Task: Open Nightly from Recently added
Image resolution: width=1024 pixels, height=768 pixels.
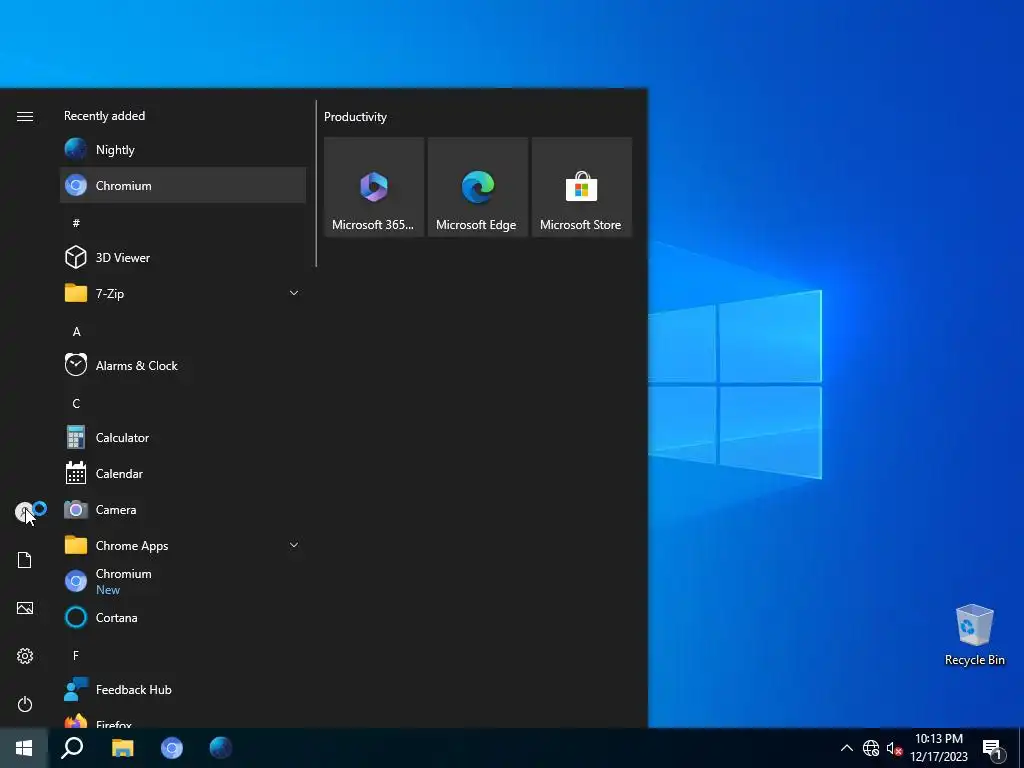Action: pyautogui.click(x=183, y=150)
